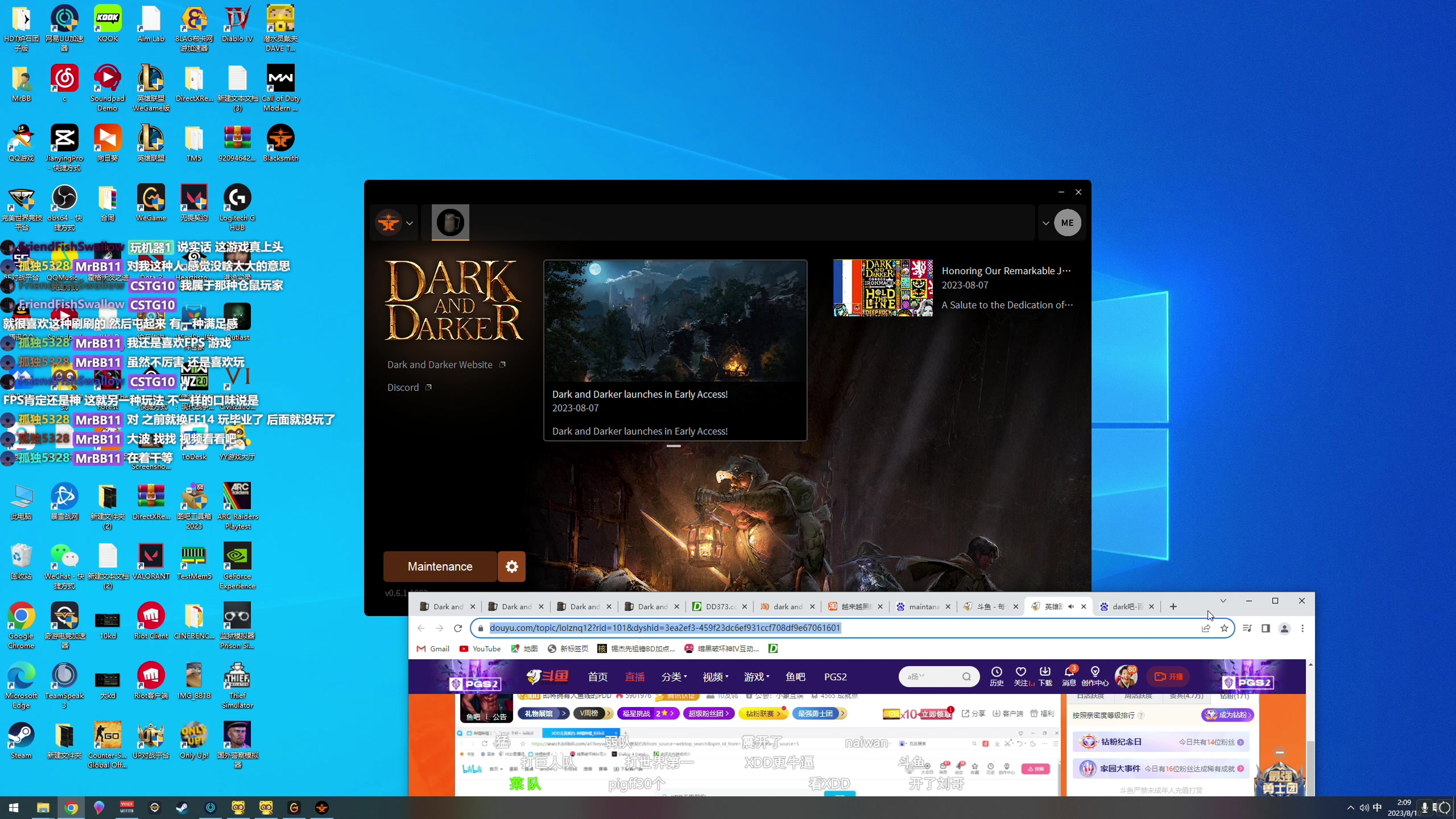Image resolution: width=1456 pixels, height=819 pixels.
Task: Switch to the dark吧 browser tab
Action: coord(1127,607)
